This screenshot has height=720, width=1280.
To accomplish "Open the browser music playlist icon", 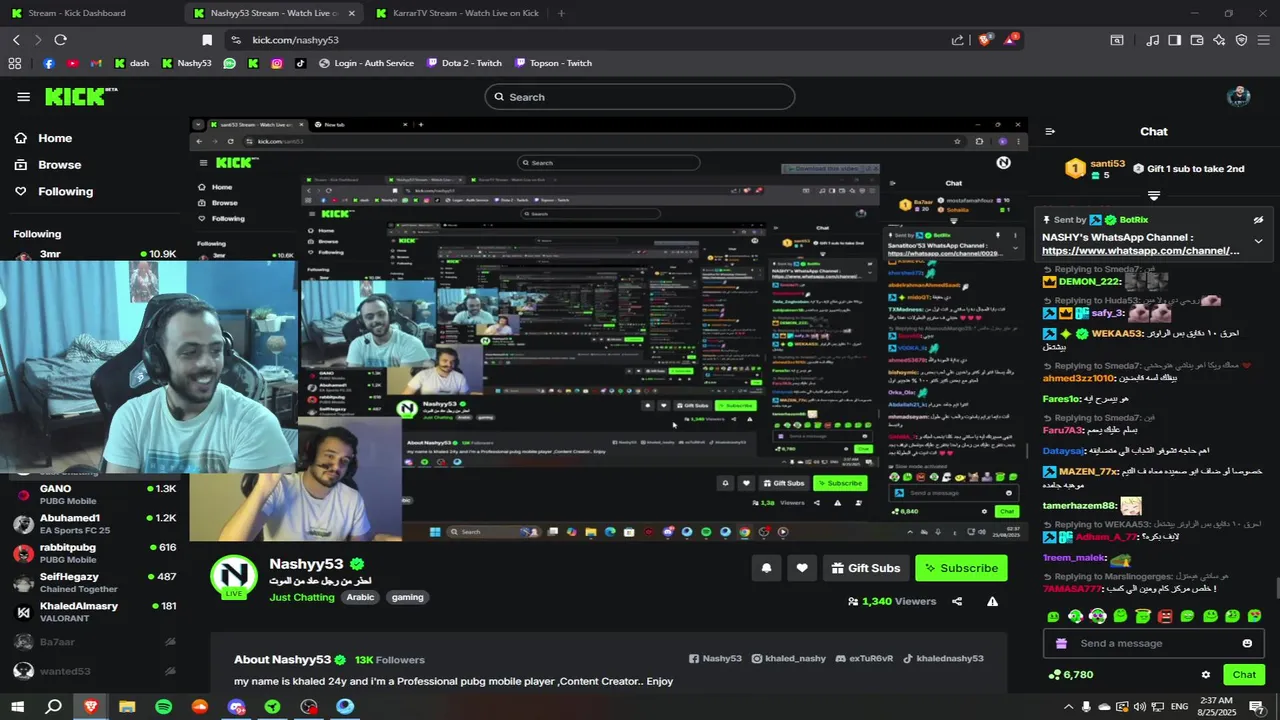I will click(x=1153, y=40).
